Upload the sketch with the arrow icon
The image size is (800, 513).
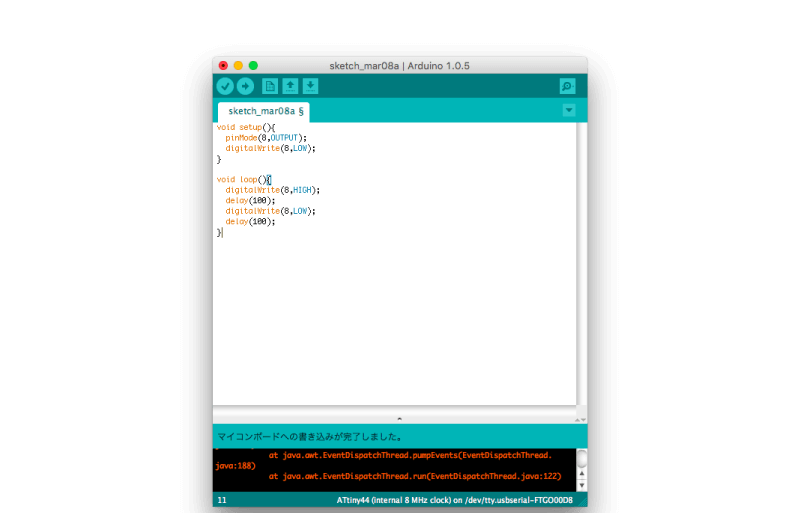(245, 86)
